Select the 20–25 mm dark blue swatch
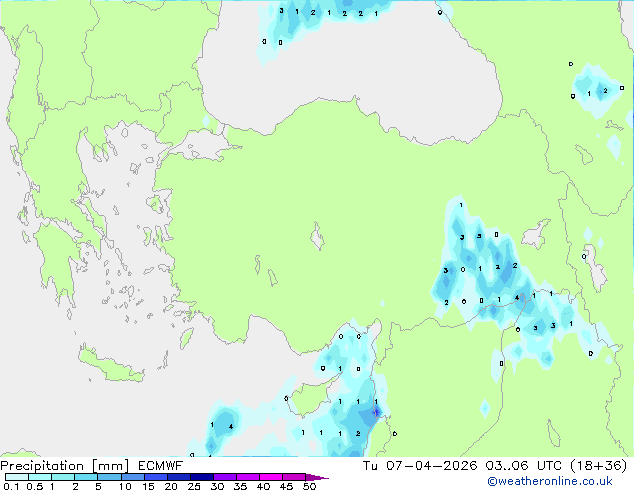The image size is (634, 490). (179, 477)
